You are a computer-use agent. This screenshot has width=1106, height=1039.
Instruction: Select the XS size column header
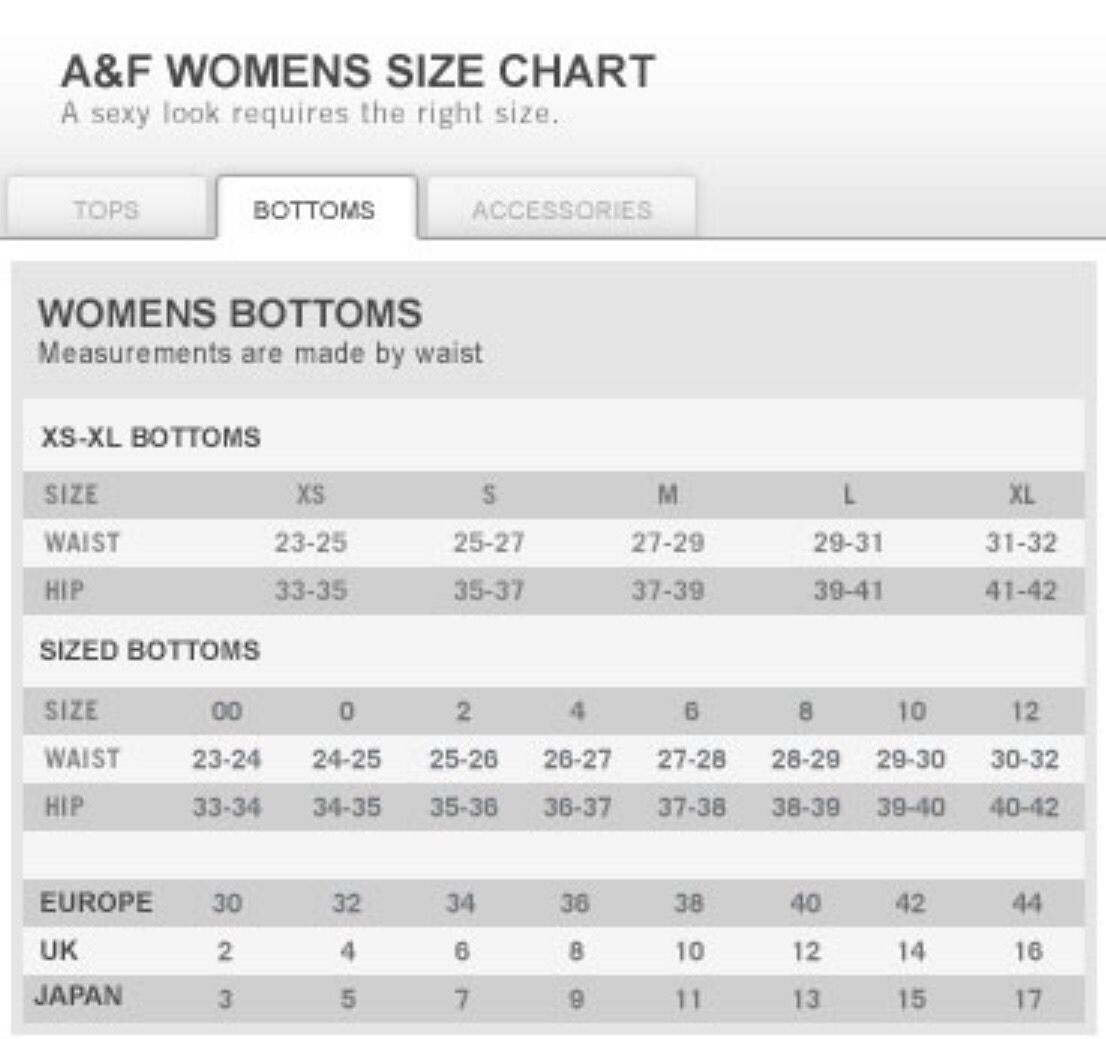coord(311,495)
